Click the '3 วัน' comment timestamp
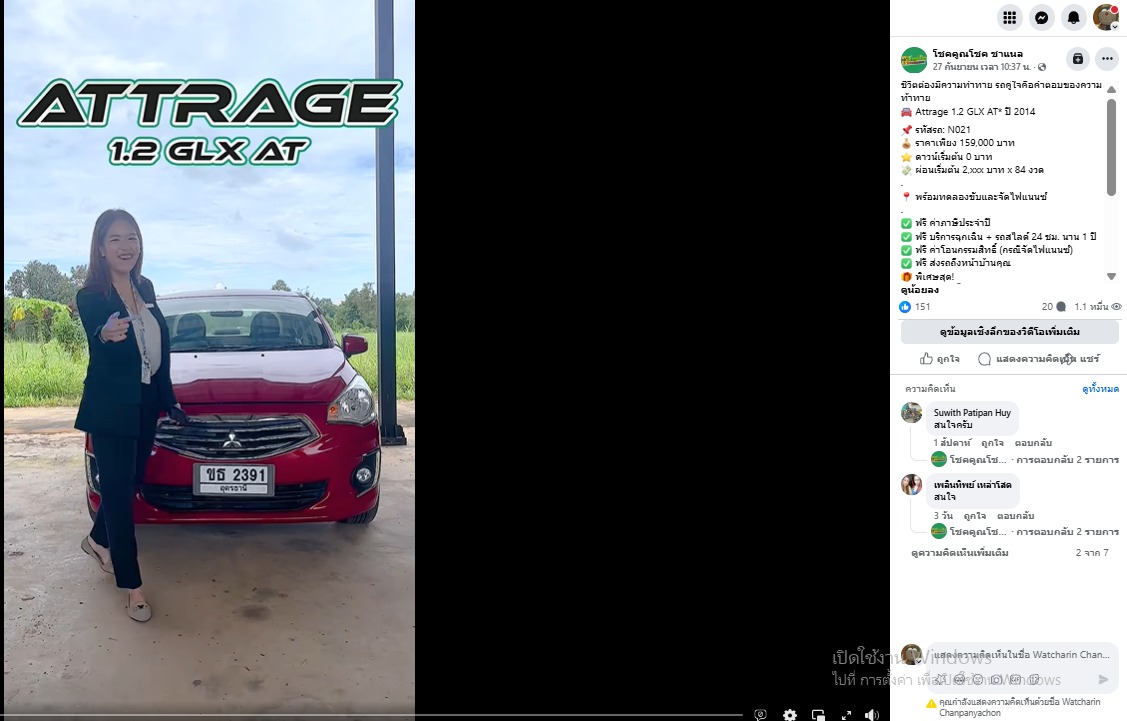The width and height of the screenshot is (1127, 721). [x=943, y=515]
